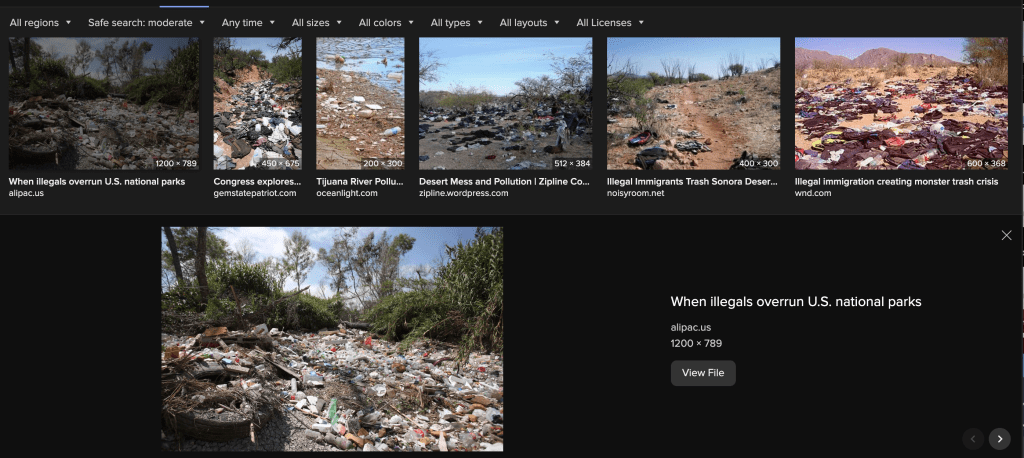This screenshot has width=1024, height=458.
Task: Open the All regions dropdown
Action: pyautogui.click(x=40, y=22)
